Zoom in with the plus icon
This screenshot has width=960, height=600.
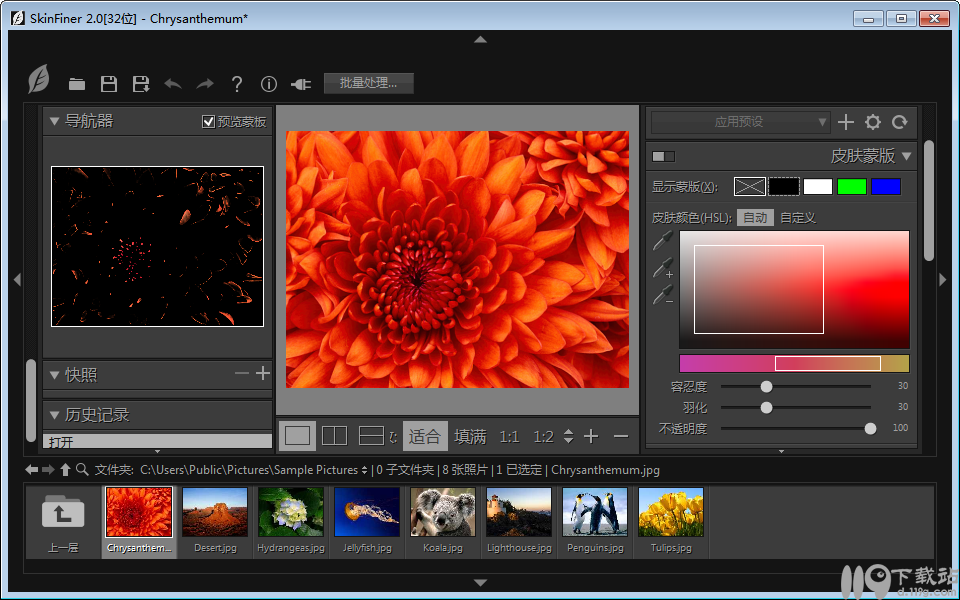click(x=591, y=436)
